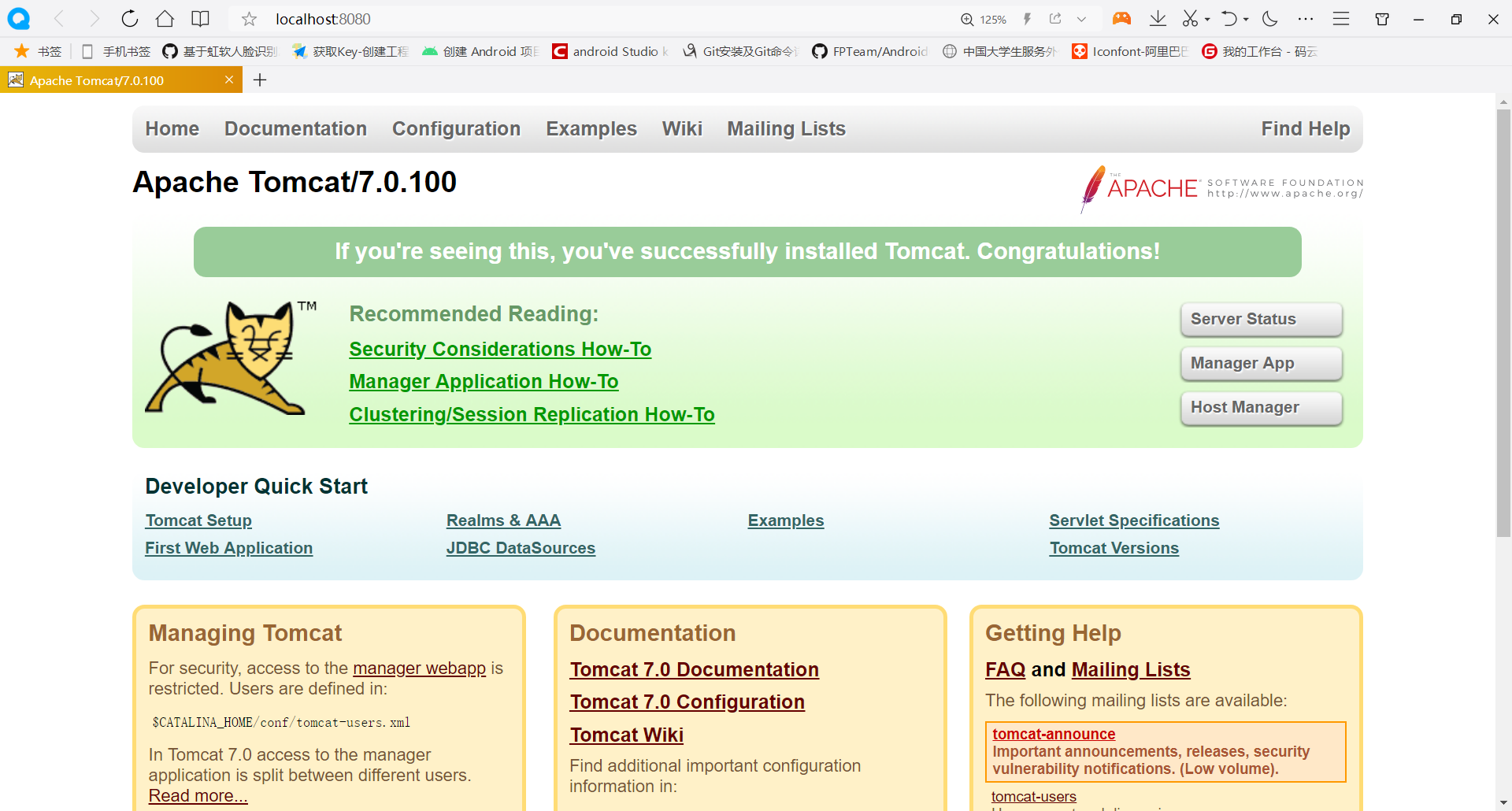The height and width of the screenshot is (811, 1512).
Task: Open the game controller icon
Action: pyautogui.click(x=1121, y=19)
